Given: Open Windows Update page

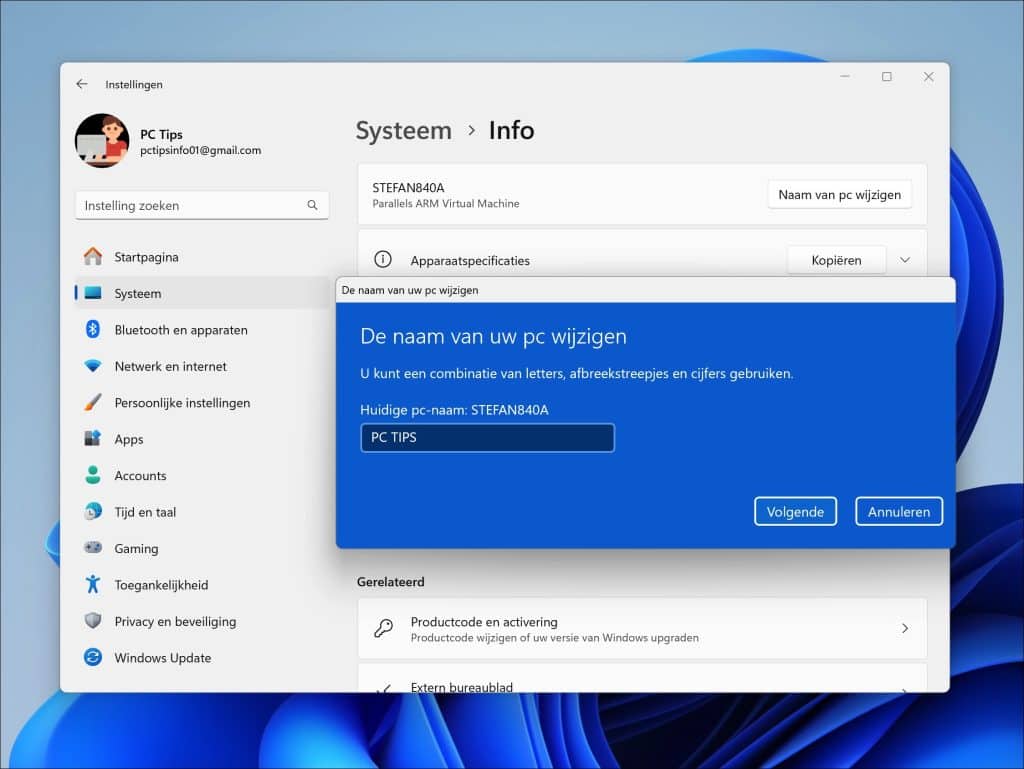Looking at the screenshot, I should coord(202,658).
